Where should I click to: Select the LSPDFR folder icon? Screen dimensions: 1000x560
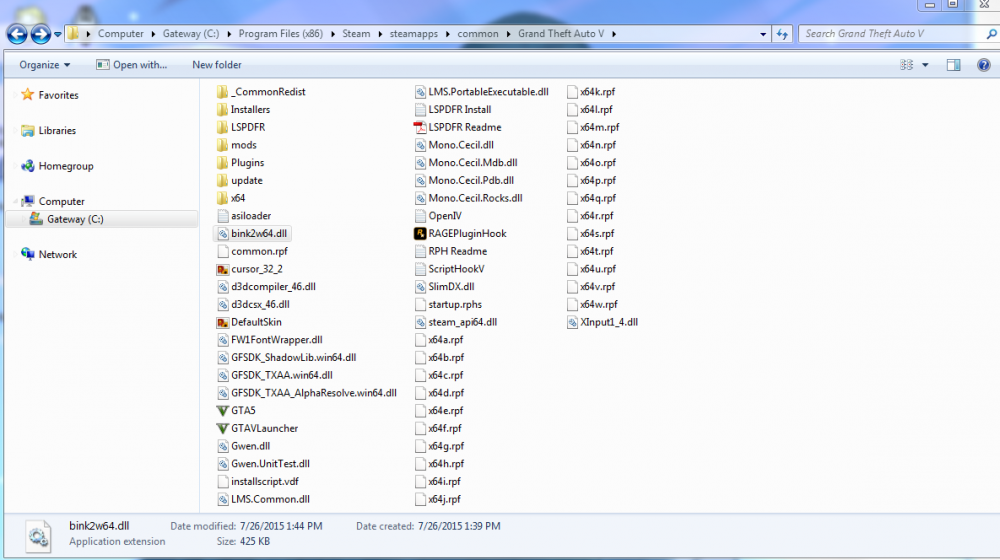[222, 128]
